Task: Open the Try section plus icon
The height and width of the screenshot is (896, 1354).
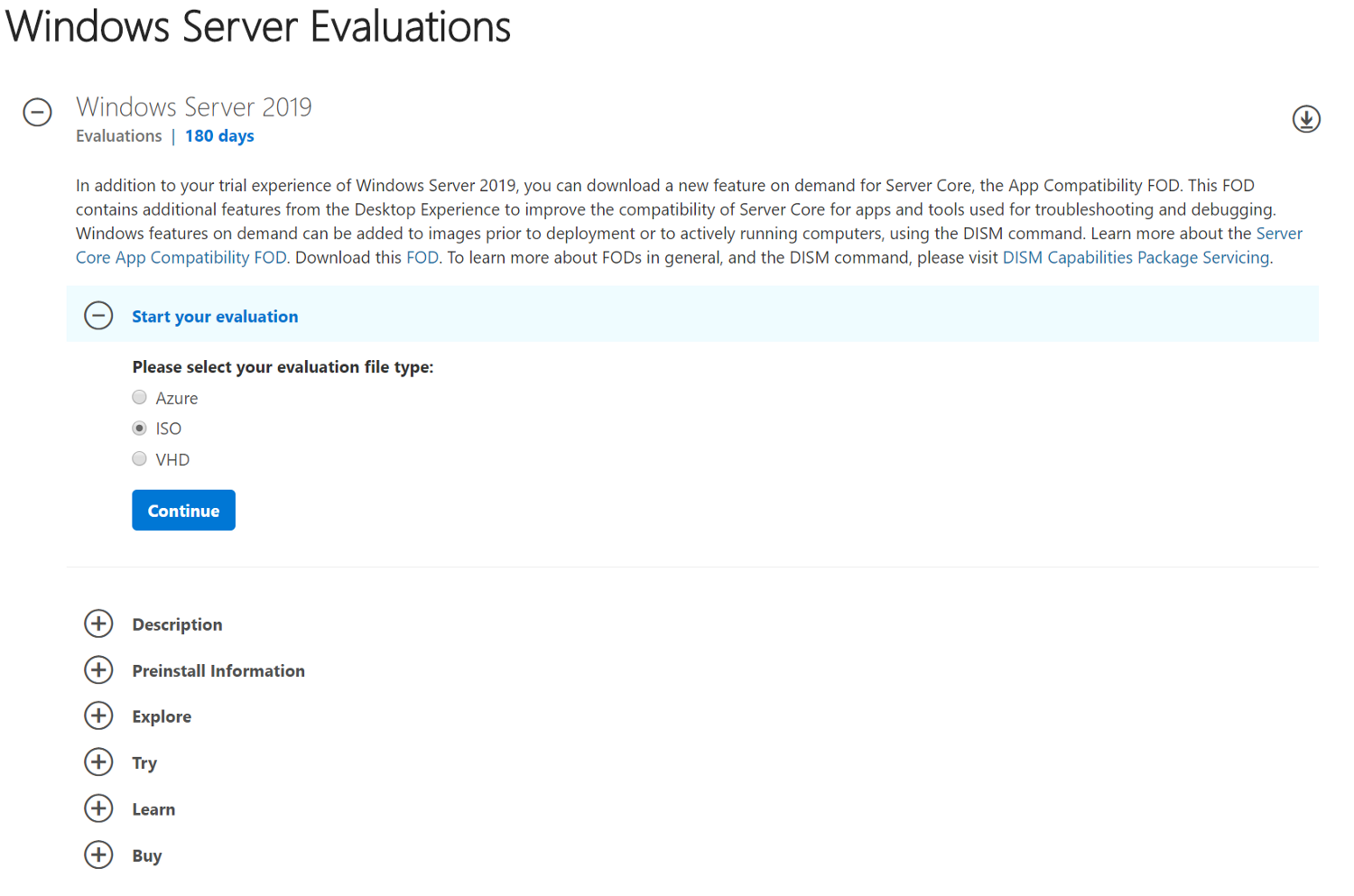Action: [x=98, y=762]
